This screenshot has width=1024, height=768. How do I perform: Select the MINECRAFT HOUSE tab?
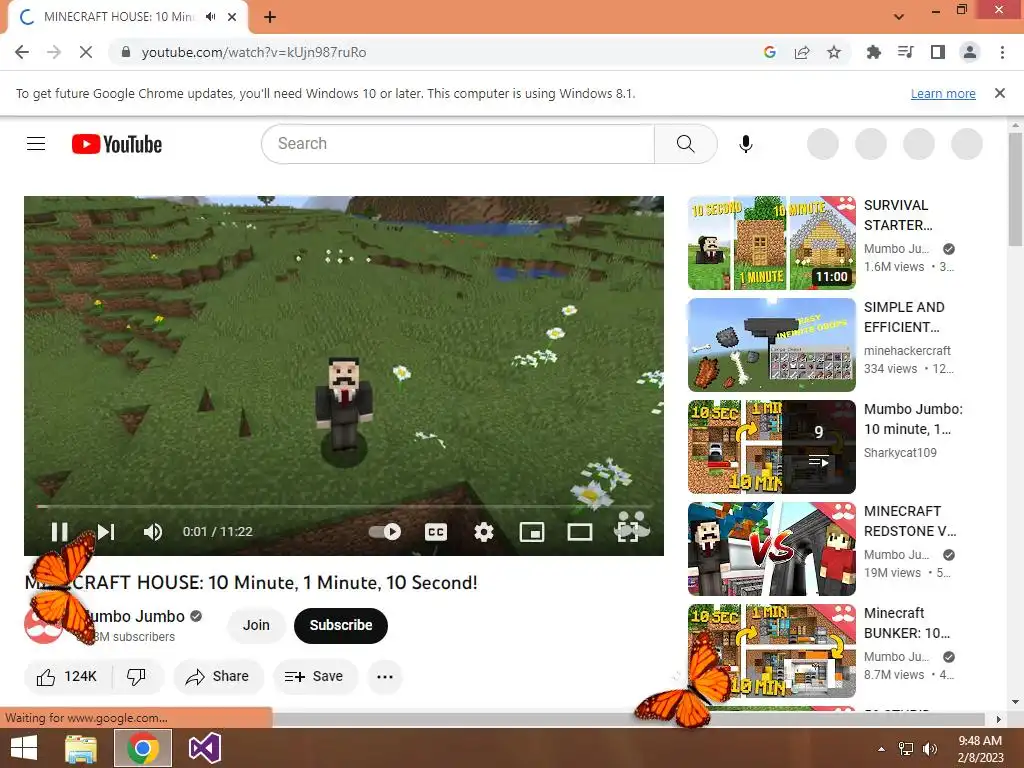(x=118, y=17)
